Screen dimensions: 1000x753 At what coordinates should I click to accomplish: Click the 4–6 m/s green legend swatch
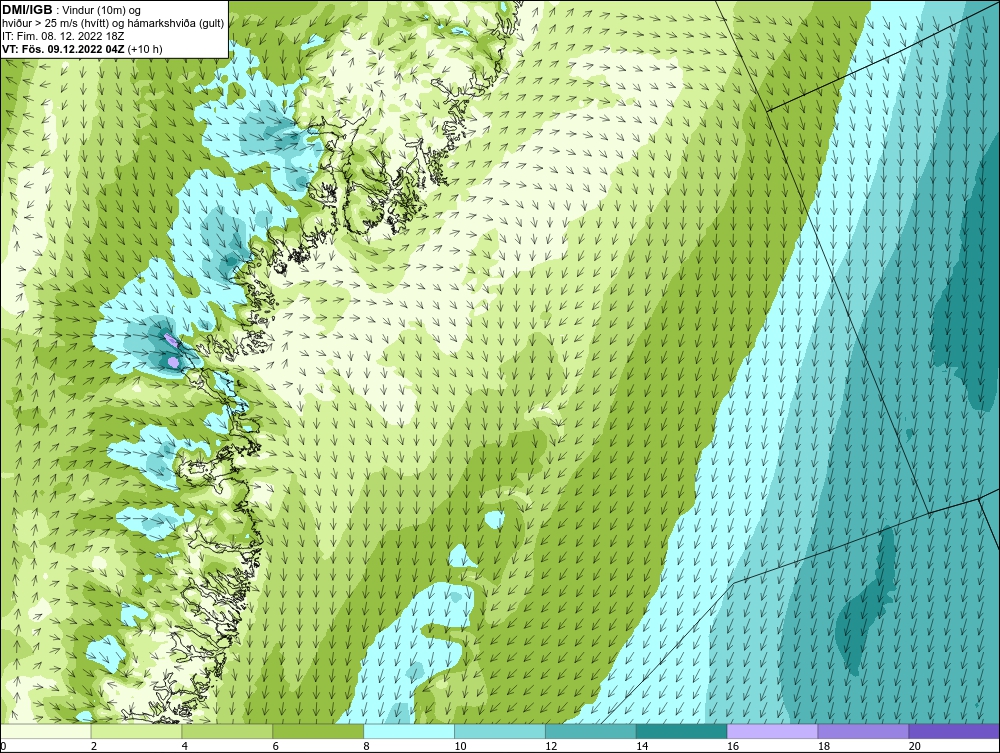[227, 731]
